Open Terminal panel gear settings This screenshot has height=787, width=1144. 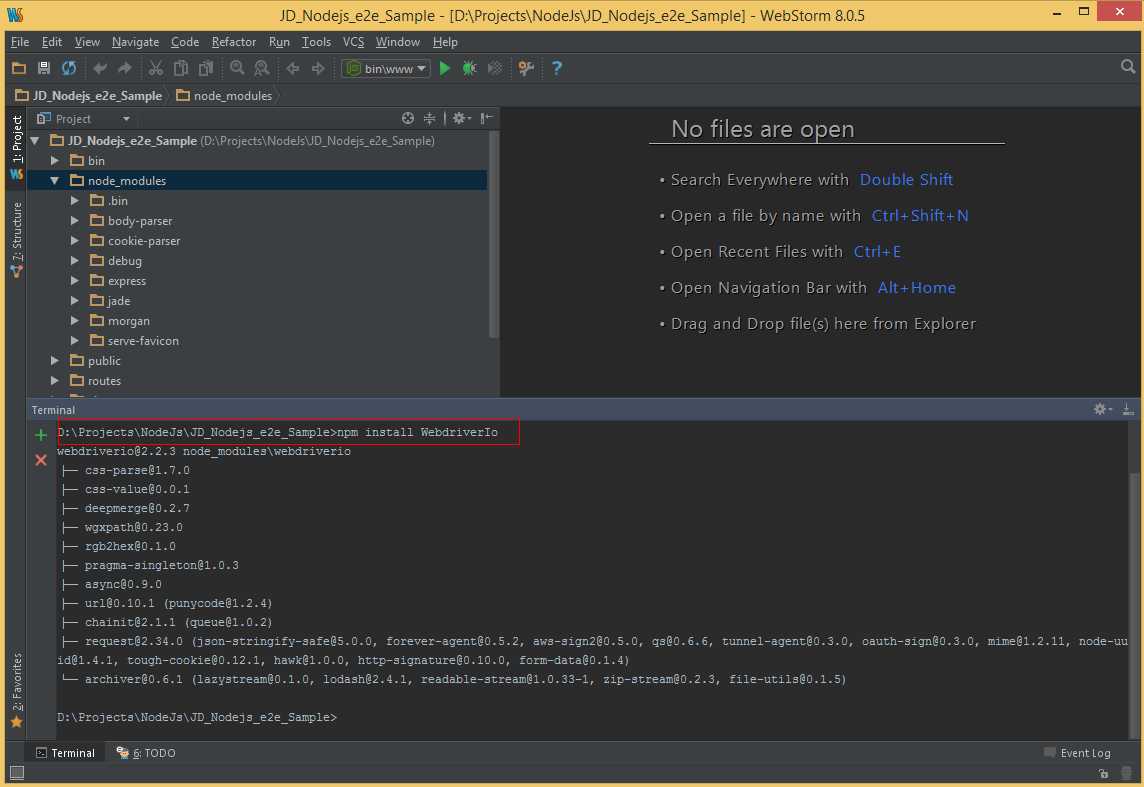(1102, 409)
